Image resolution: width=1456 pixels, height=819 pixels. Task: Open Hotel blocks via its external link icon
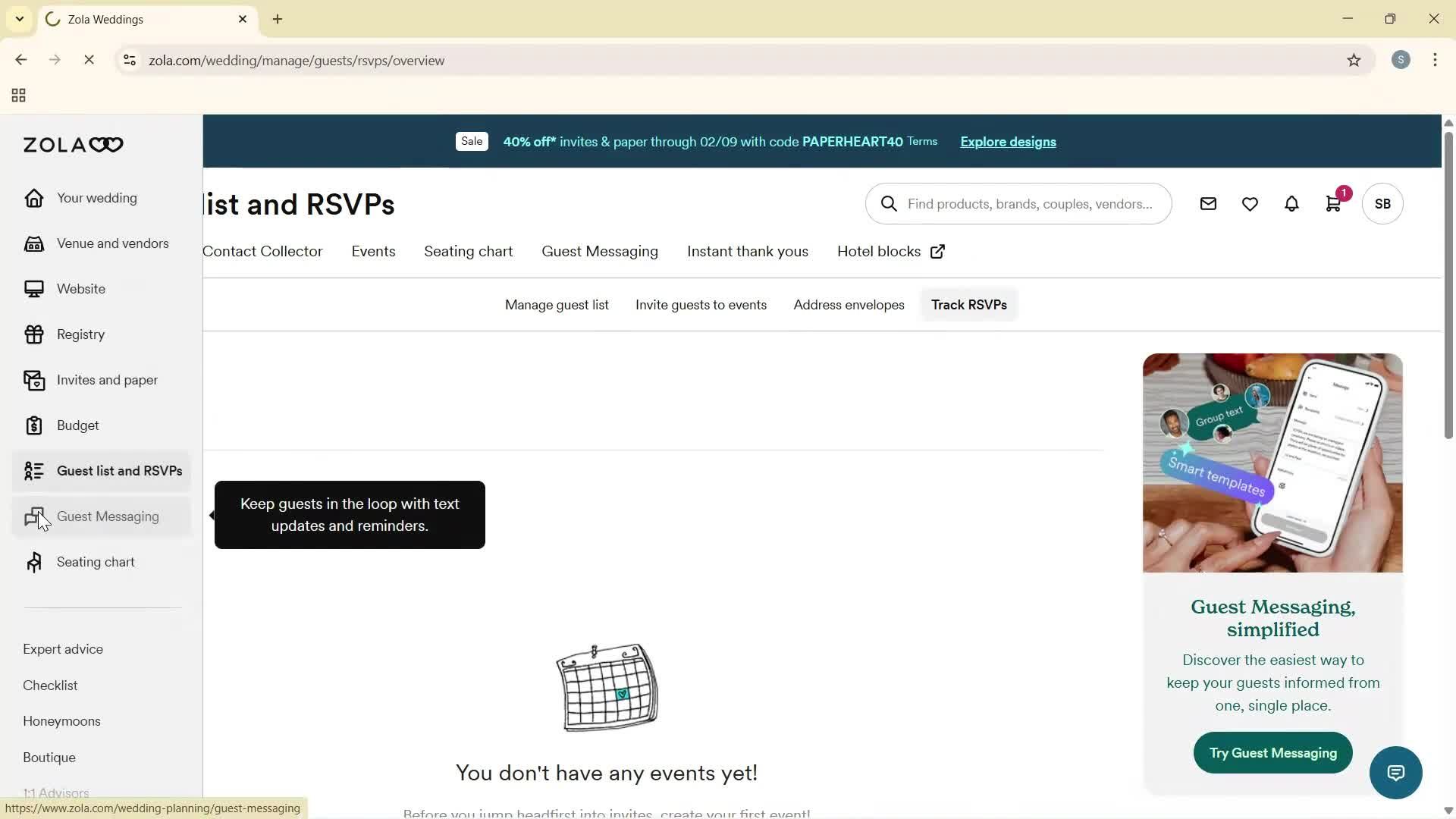pyautogui.click(x=937, y=251)
